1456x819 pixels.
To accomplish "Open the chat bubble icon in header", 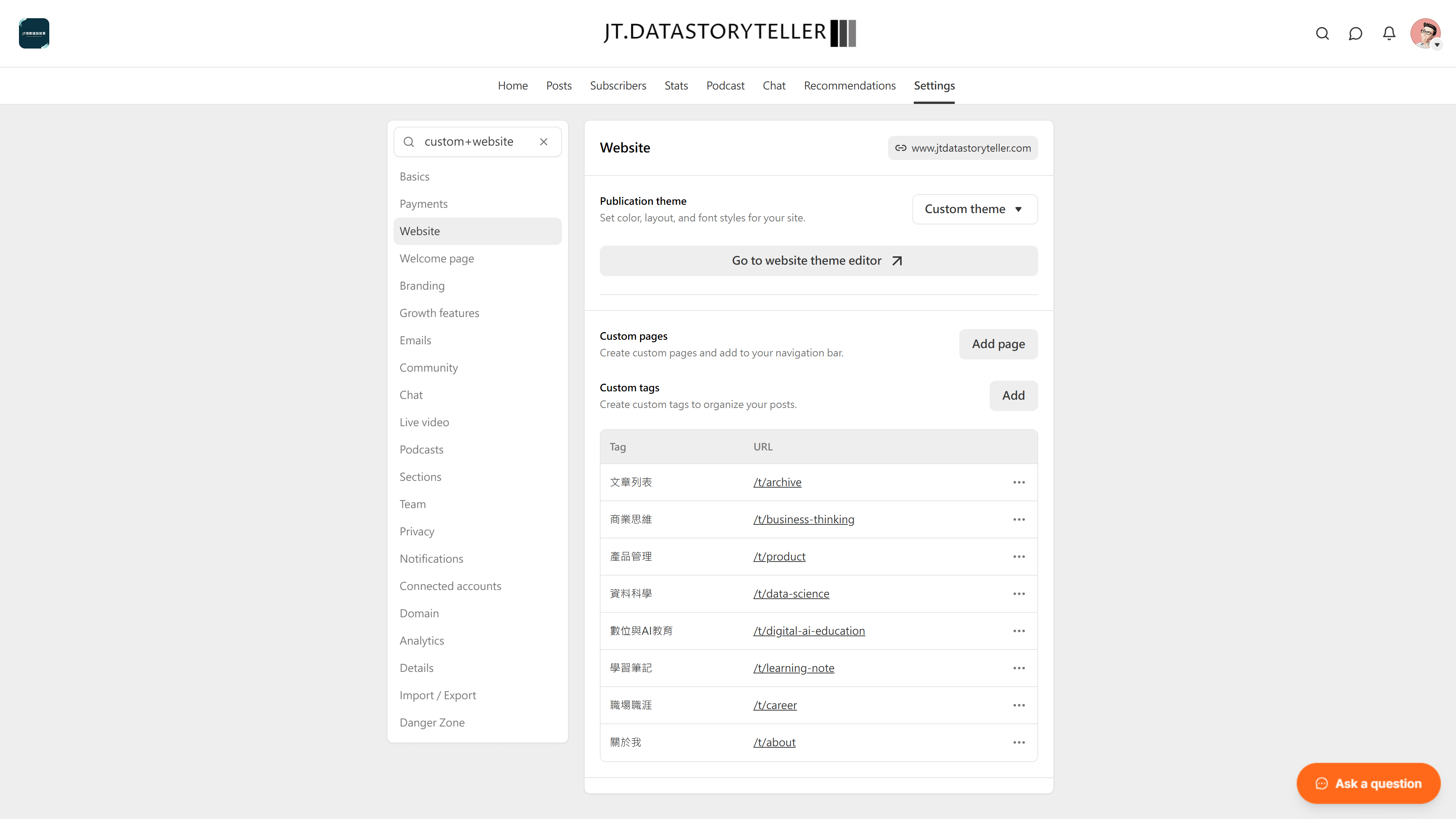I will coord(1356,33).
